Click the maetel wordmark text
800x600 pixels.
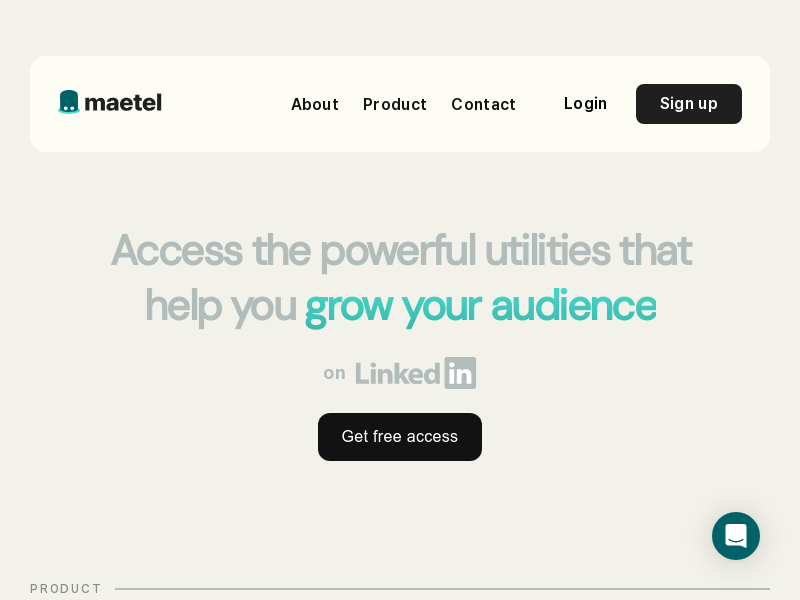coord(123,103)
